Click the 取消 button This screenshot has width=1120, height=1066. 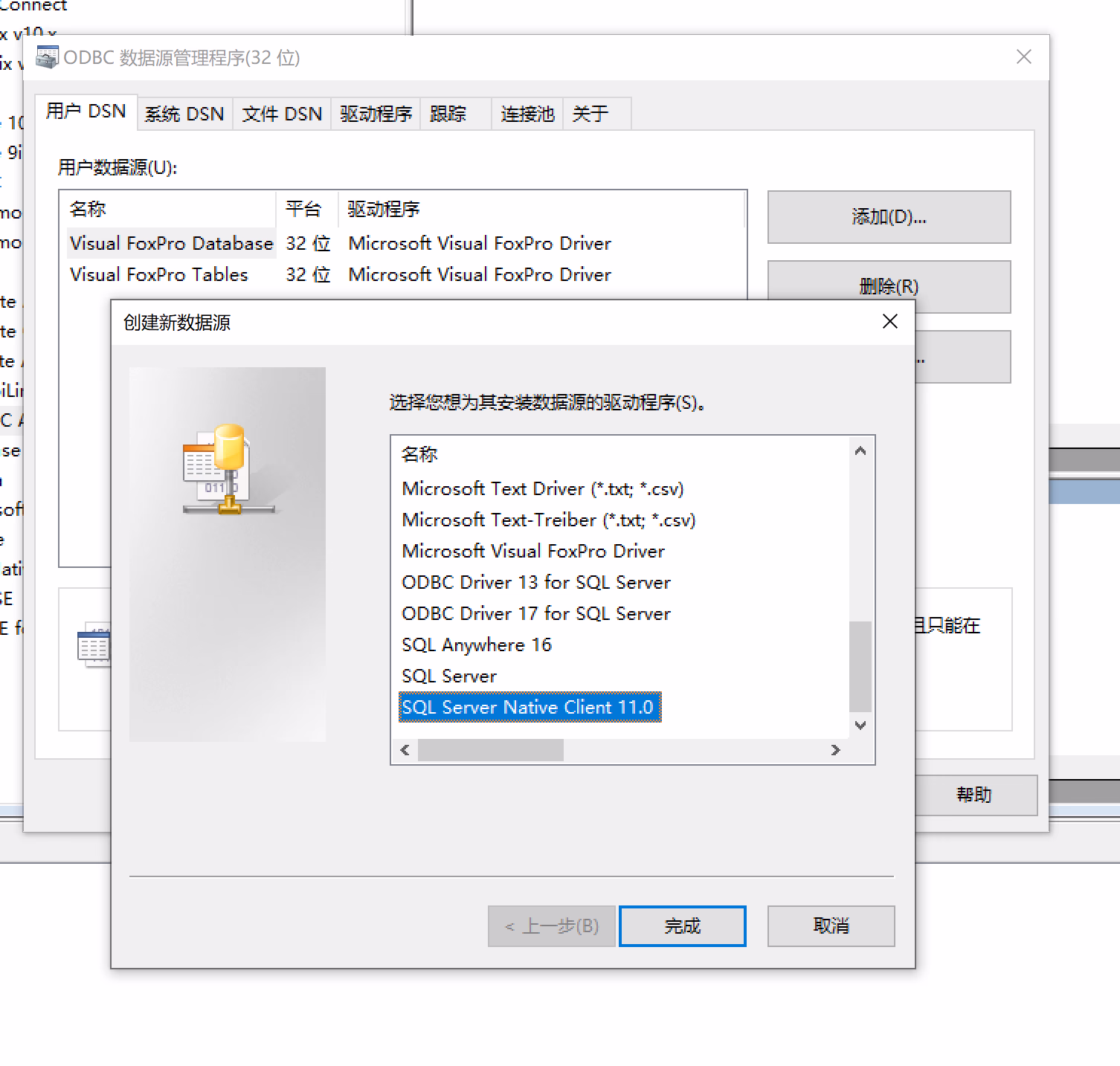tap(831, 926)
